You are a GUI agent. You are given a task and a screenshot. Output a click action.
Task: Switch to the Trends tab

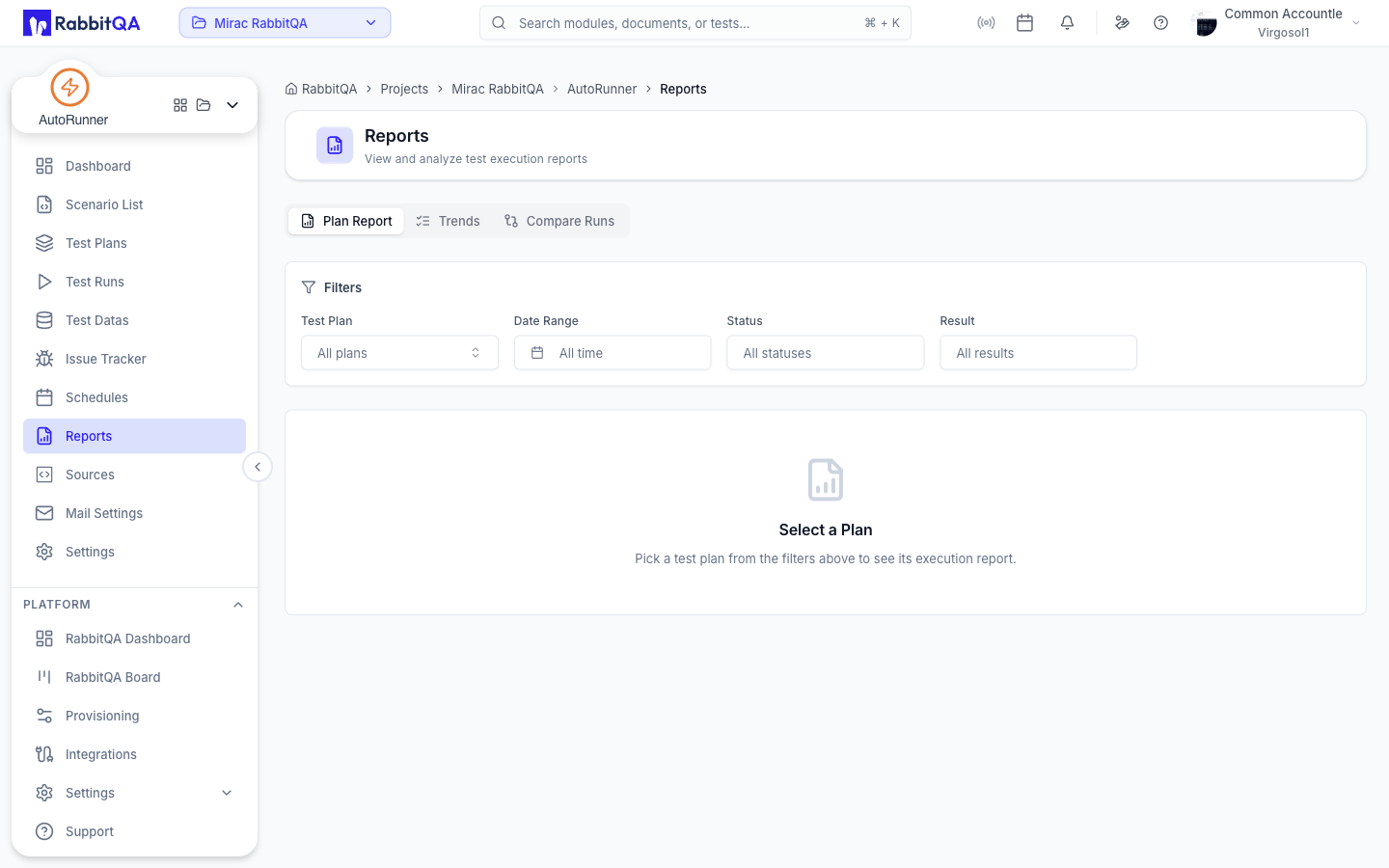448,221
